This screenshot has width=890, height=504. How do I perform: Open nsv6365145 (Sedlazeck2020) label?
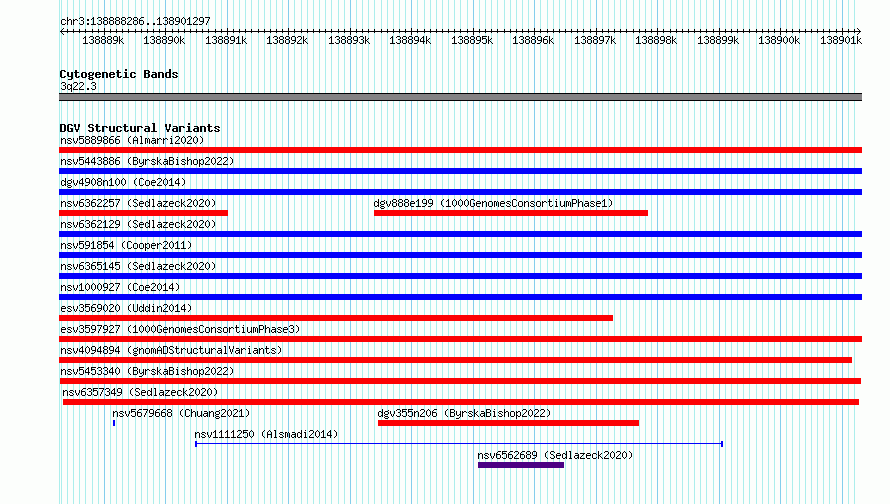pos(138,266)
